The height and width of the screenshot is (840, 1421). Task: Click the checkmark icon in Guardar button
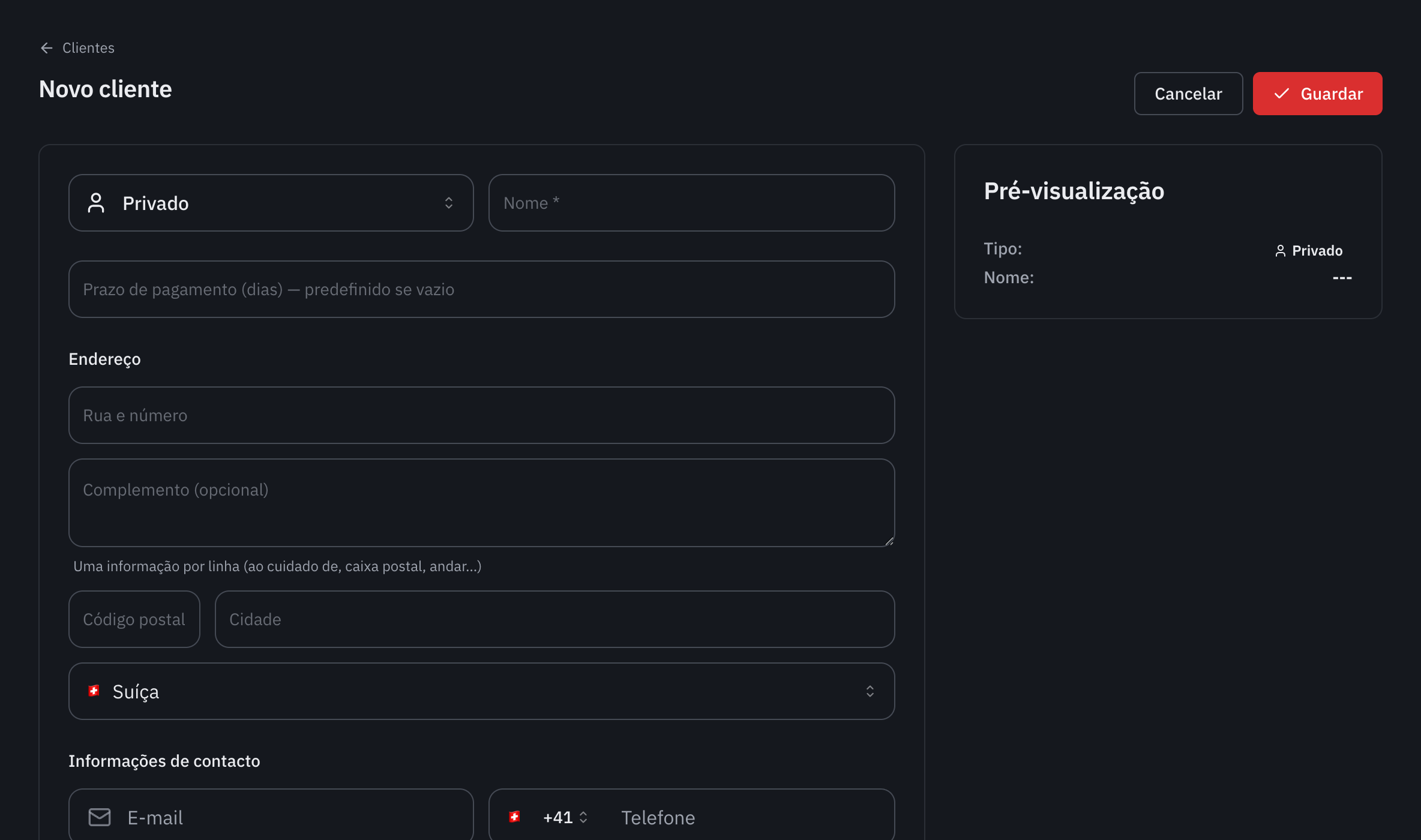[x=1281, y=94]
